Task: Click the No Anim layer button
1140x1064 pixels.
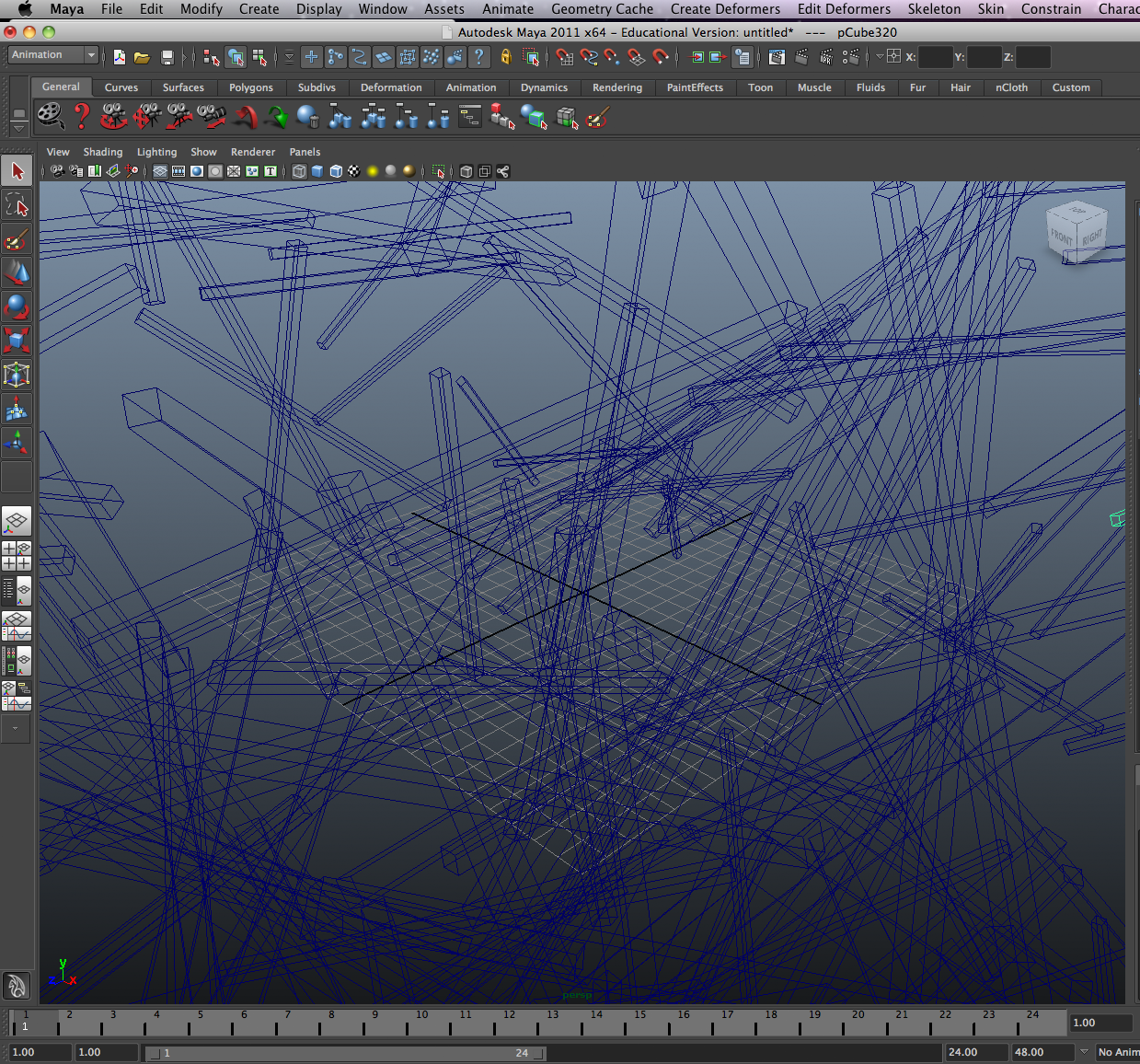Action: [x=1118, y=1052]
